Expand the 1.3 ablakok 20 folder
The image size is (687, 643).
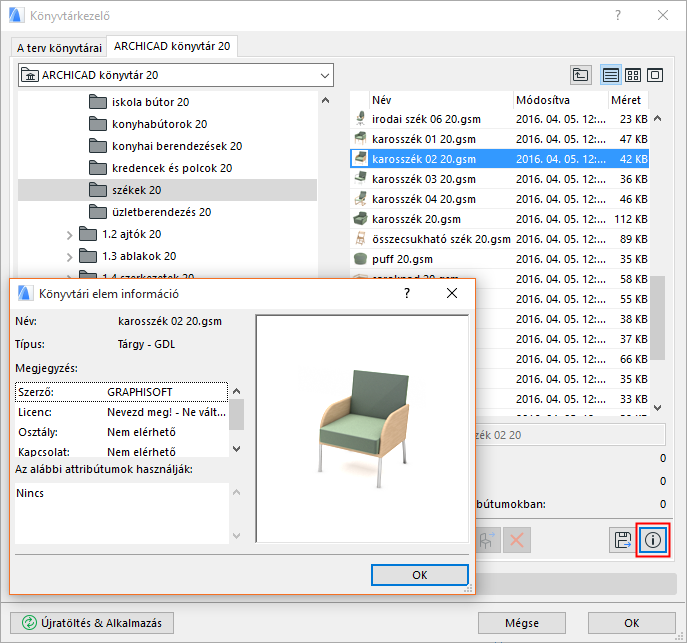69,257
